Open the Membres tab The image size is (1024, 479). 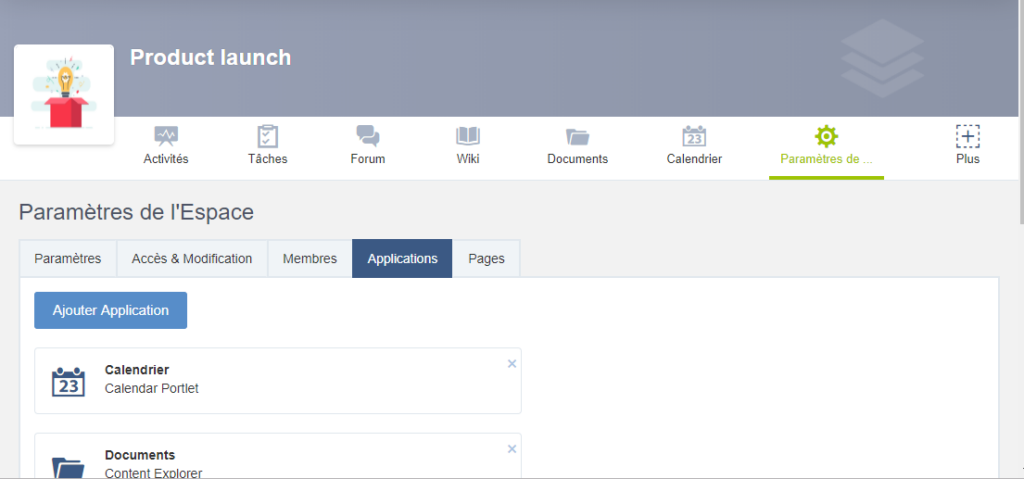[310, 259]
